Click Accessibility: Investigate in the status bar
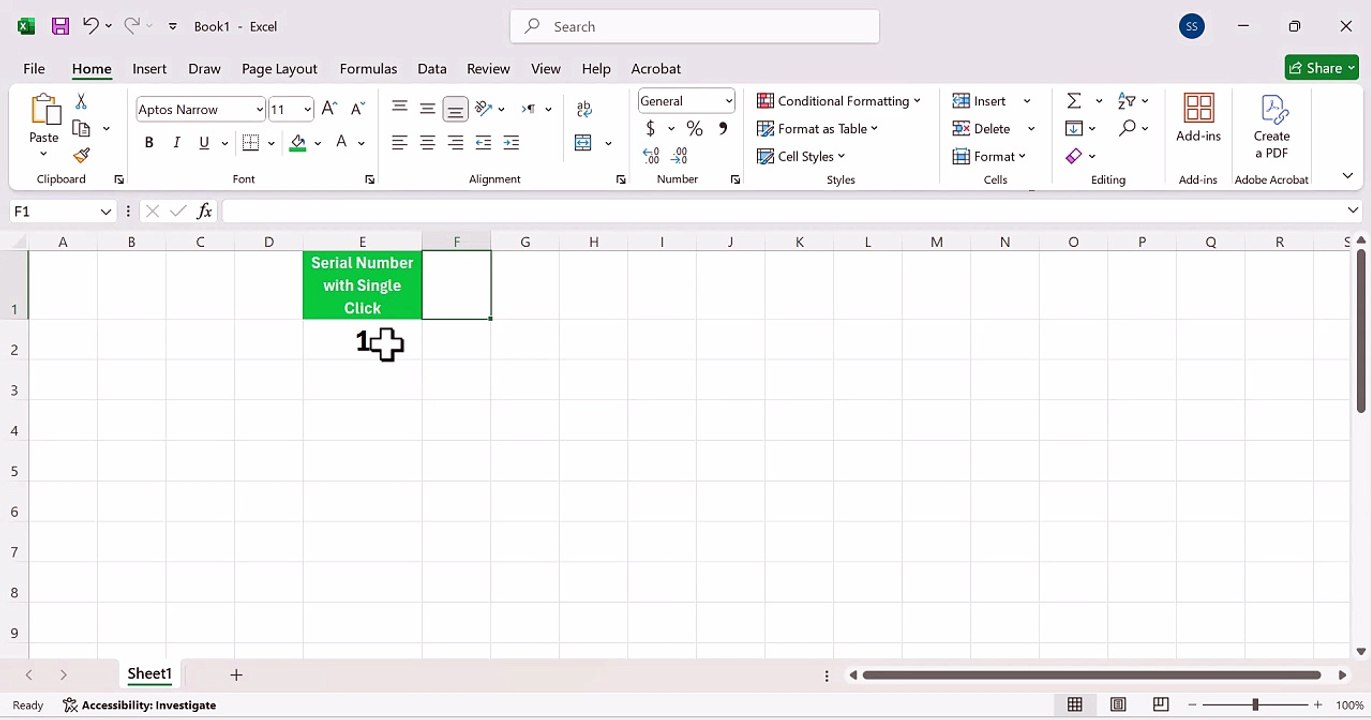Screen dimensions: 1371x720 [139, 705]
